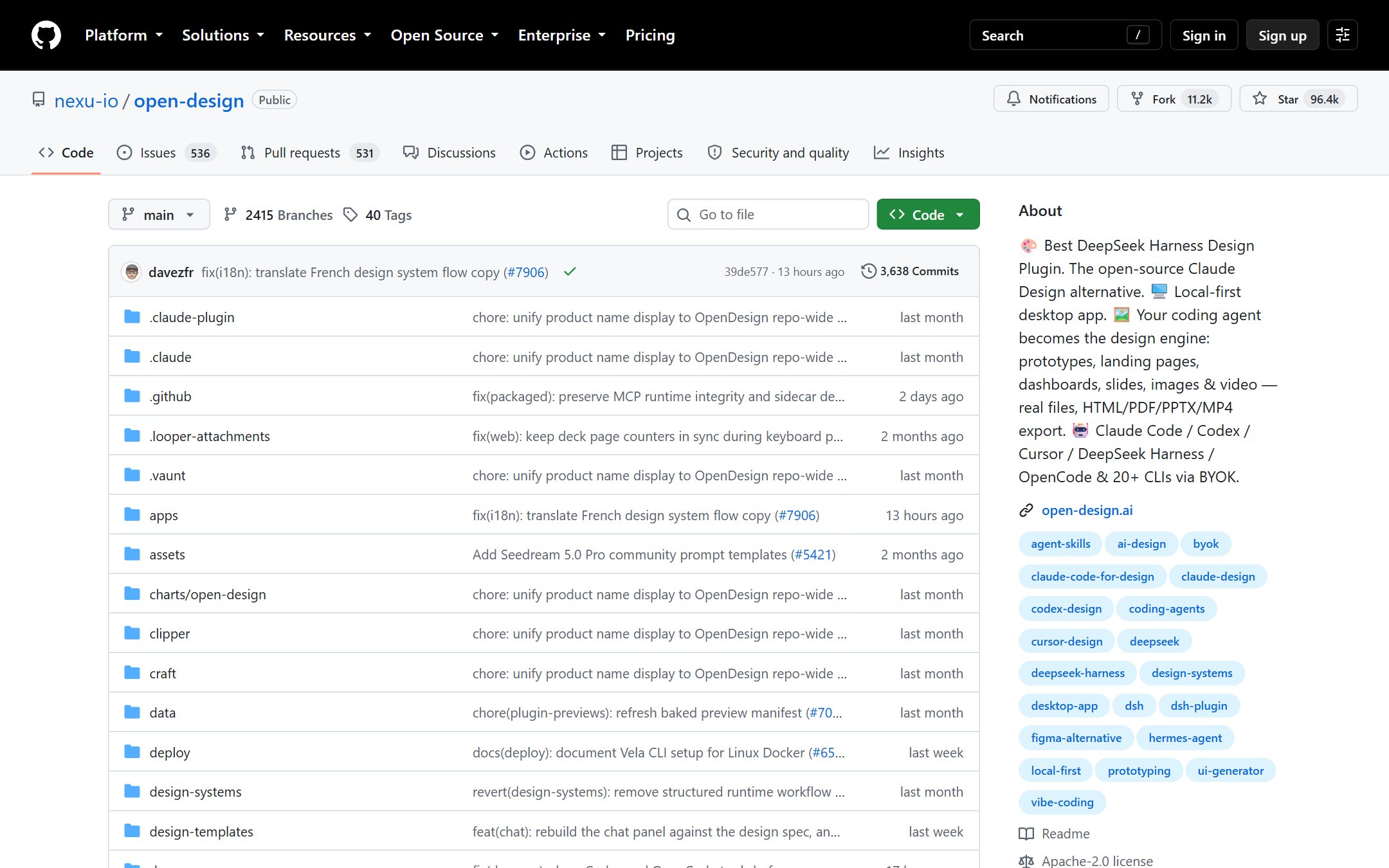Viewport: 1389px width, 868px height.
Task: Click the vibe-coding topic tag
Action: tap(1062, 802)
